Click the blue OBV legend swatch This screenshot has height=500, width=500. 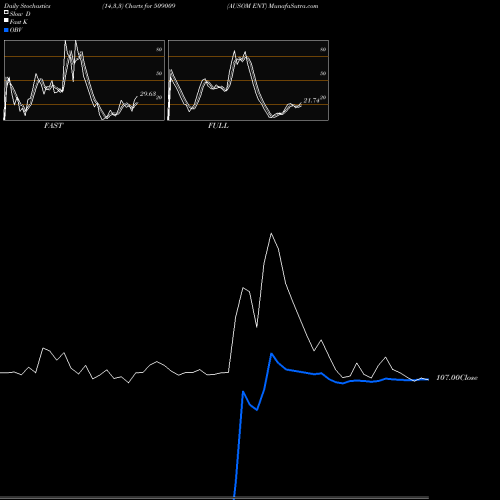point(6,30)
